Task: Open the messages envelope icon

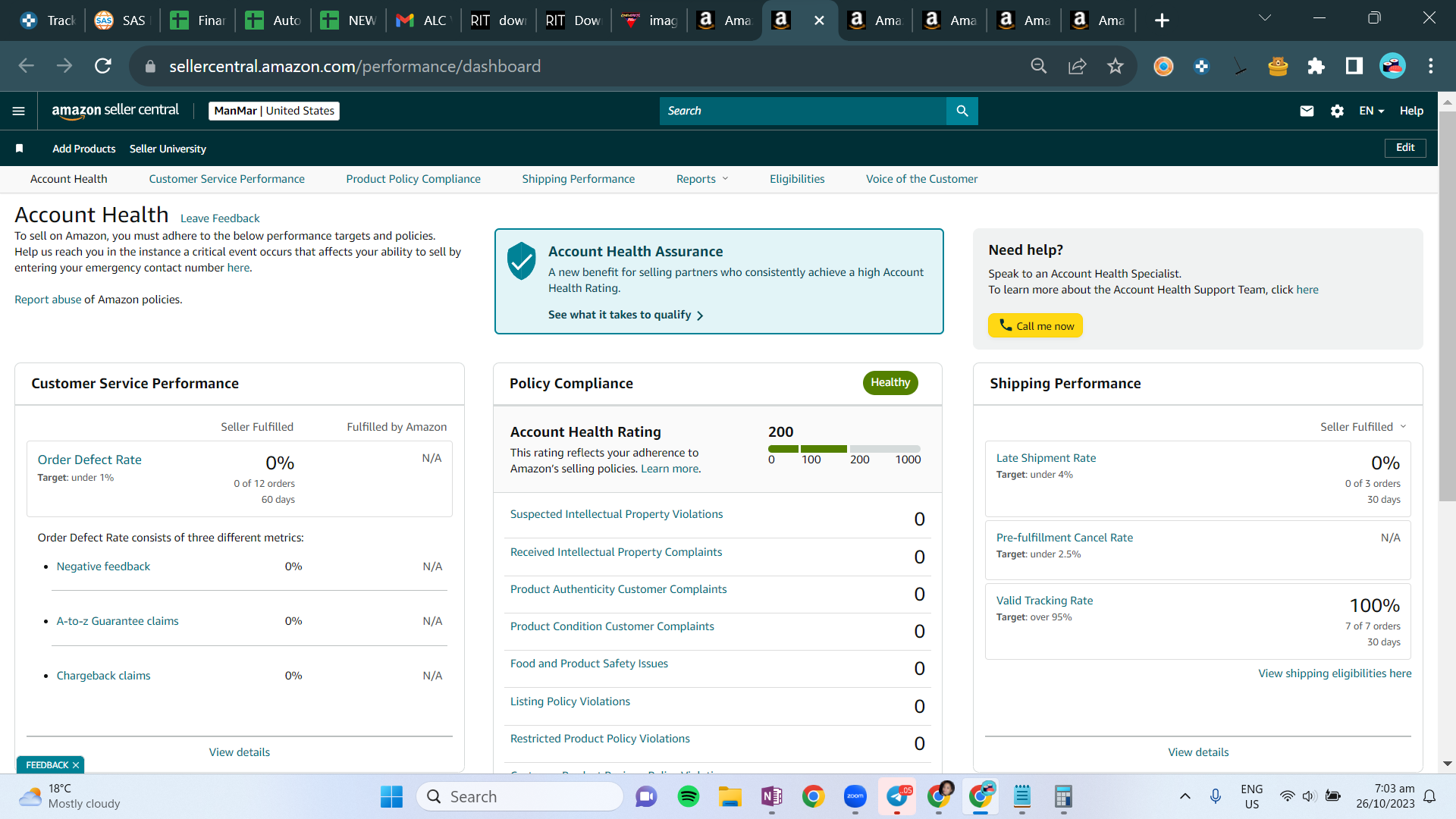Action: [1307, 111]
